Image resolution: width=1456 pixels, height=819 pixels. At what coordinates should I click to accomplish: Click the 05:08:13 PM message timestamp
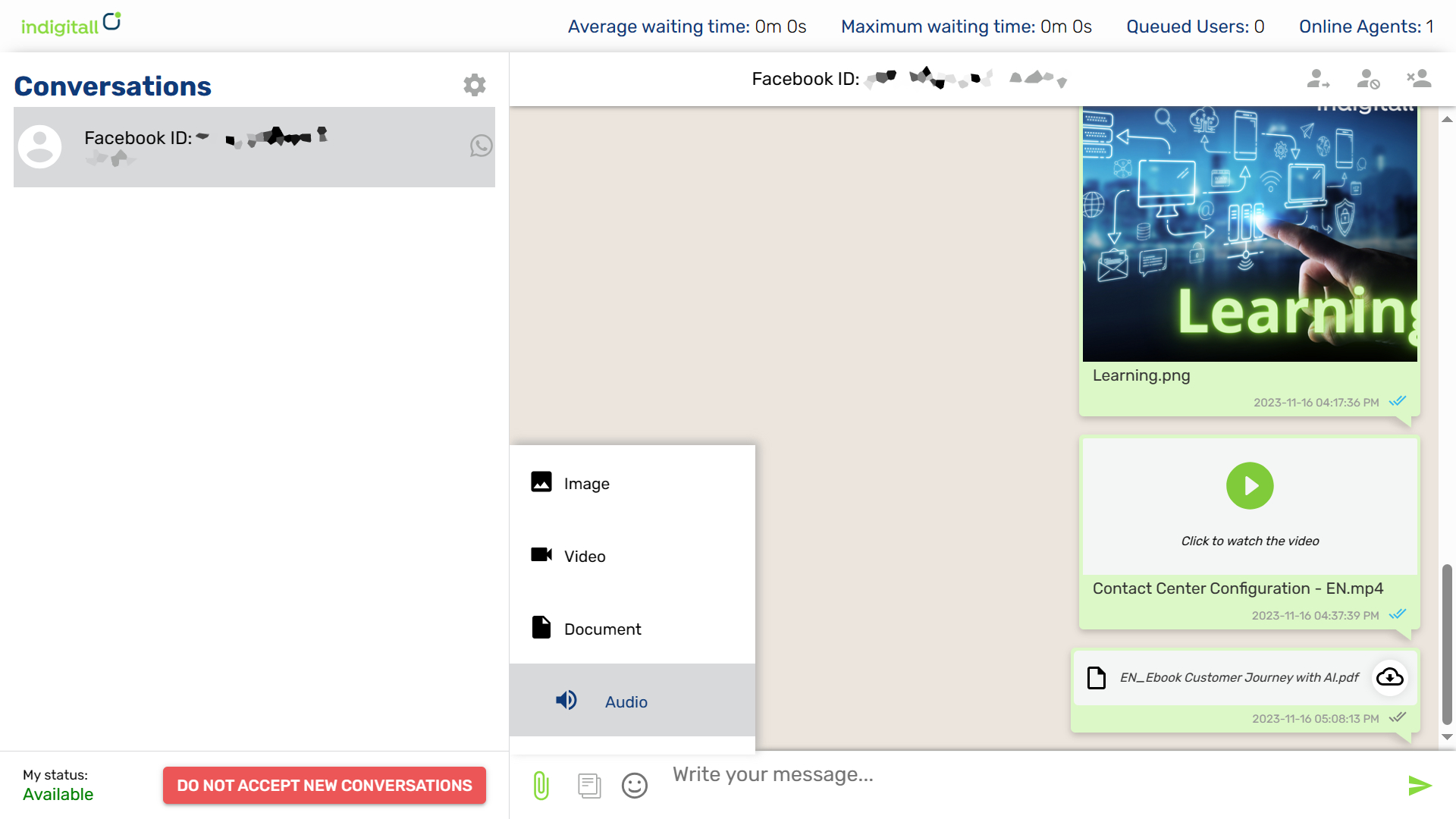pyautogui.click(x=1315, y=719)
